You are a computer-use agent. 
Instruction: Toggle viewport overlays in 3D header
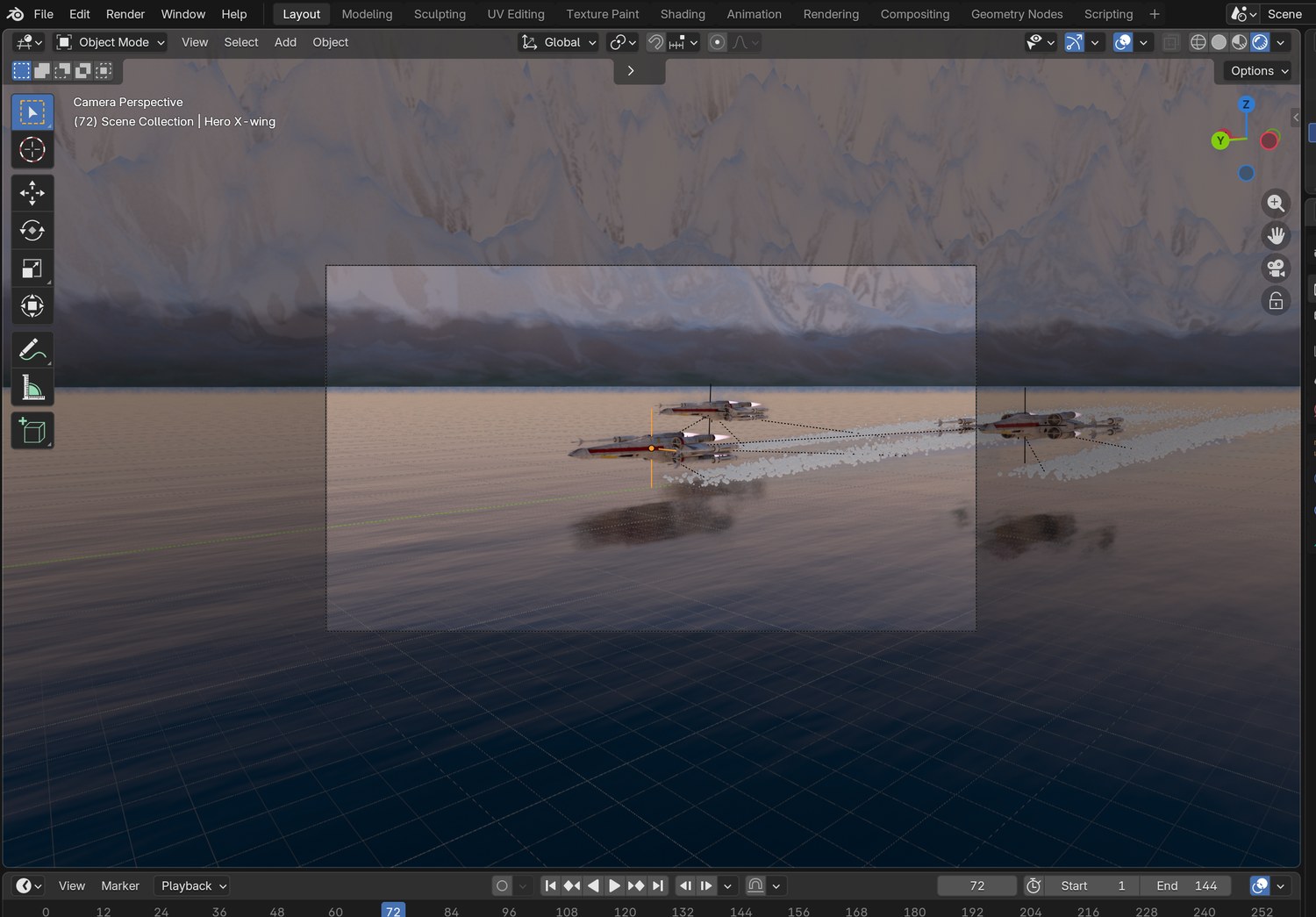click(1123, 42)
